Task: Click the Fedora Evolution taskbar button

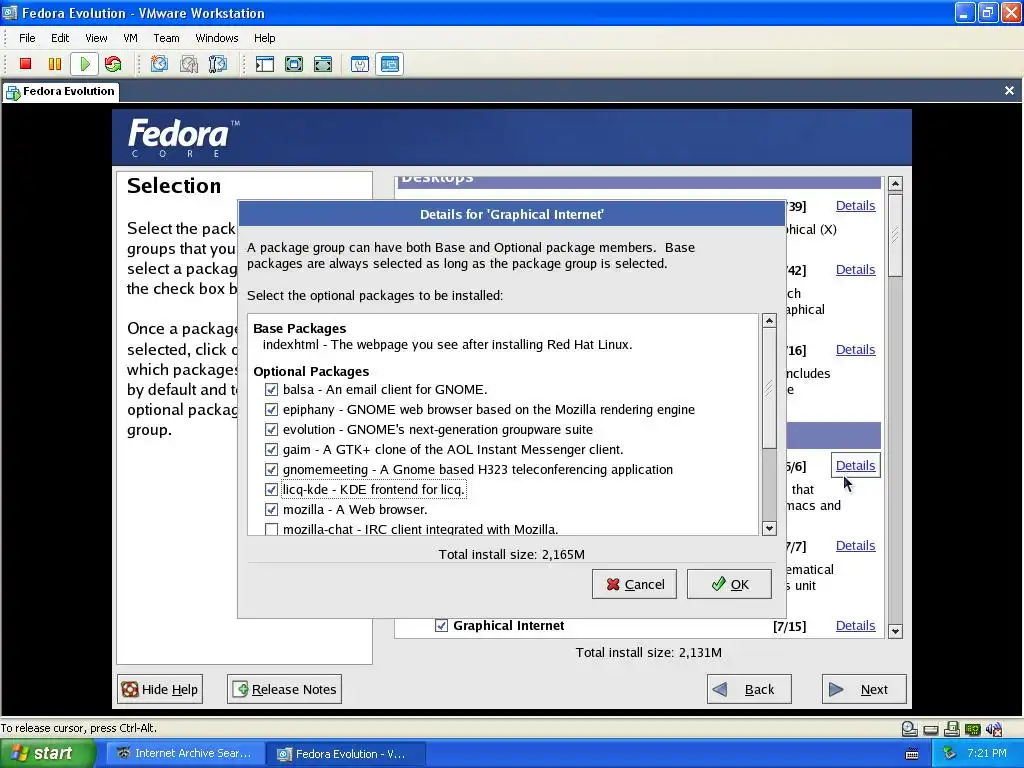Action: point(346,754)
